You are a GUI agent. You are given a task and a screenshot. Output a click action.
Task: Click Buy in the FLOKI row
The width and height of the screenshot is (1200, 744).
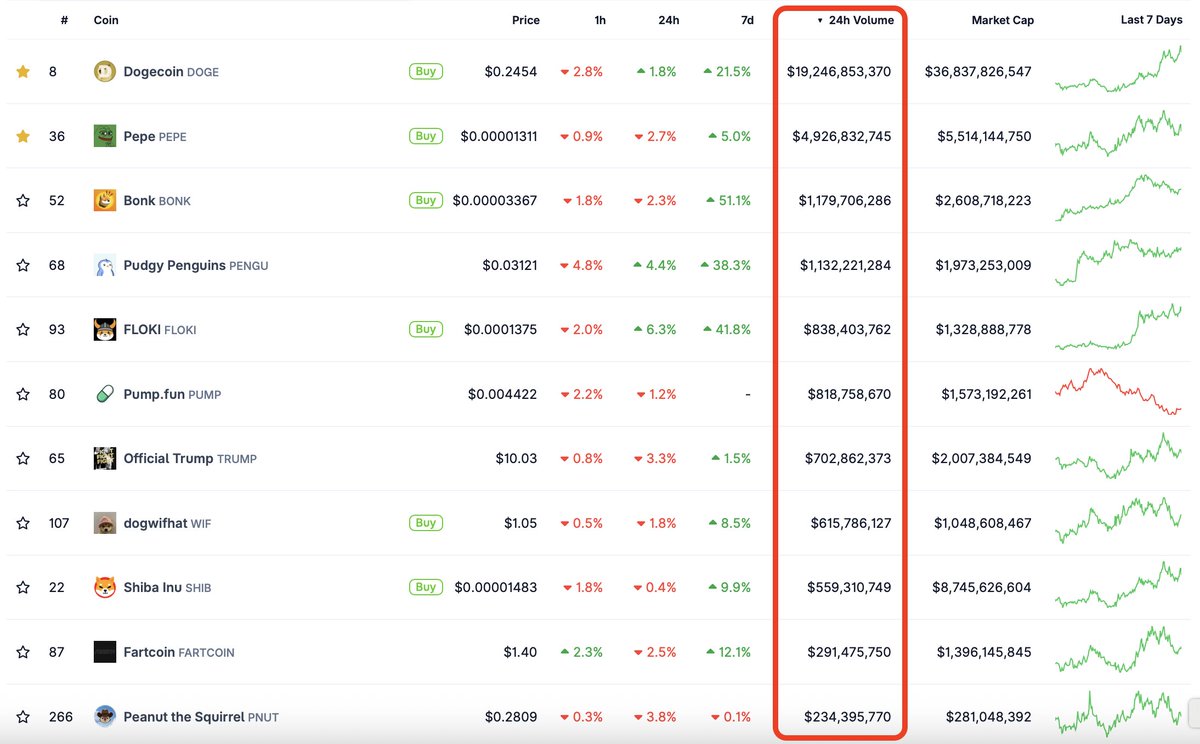click(426, 329)
